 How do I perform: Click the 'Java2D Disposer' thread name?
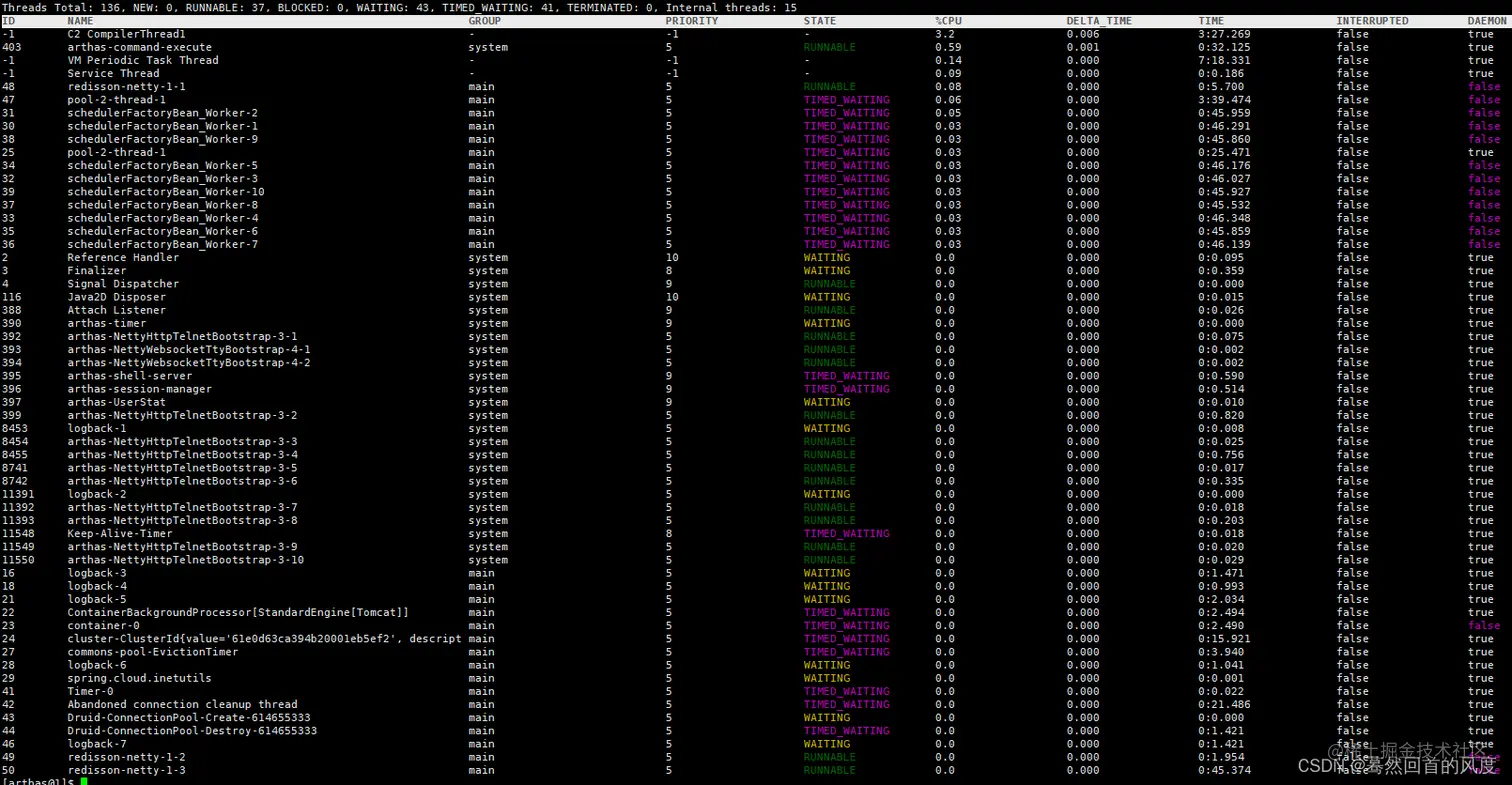click(x=117, y=297)
